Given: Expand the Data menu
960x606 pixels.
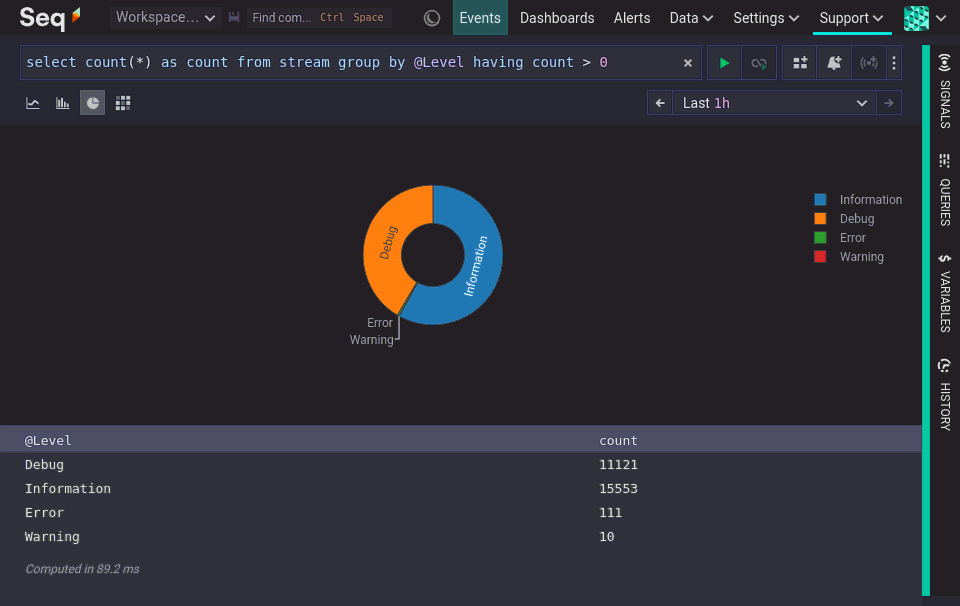Looking at the screenshot, I should coord(691,18).
